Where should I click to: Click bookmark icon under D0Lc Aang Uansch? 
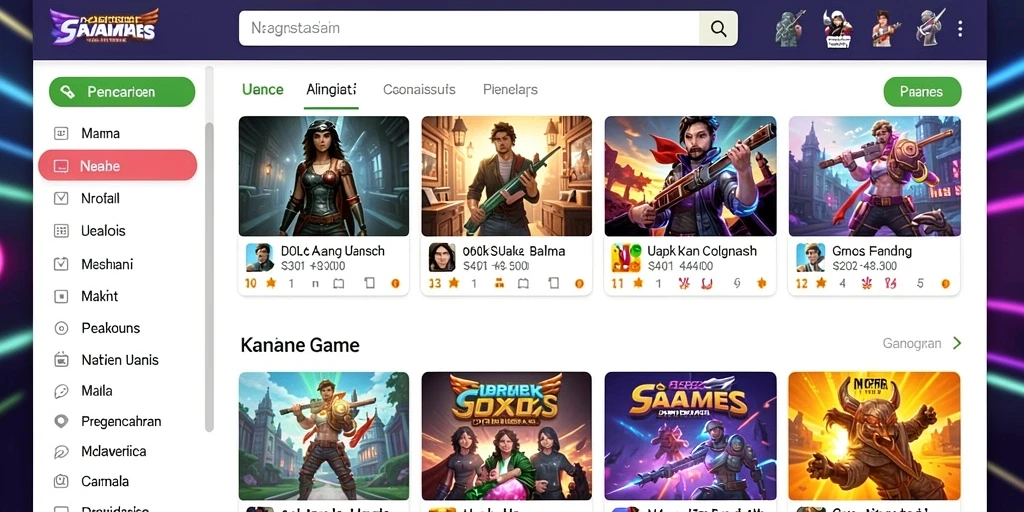[338, 283]
